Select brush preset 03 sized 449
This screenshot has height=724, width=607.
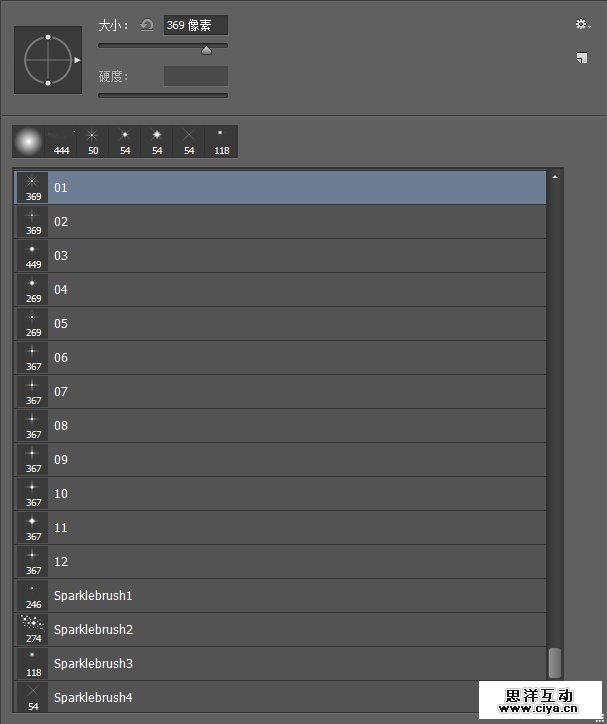pos(280,255)
